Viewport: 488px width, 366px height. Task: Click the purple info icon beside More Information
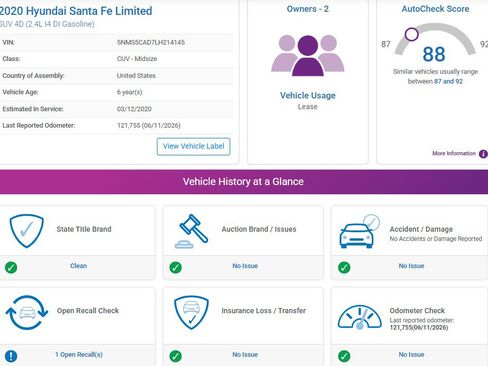483,154
